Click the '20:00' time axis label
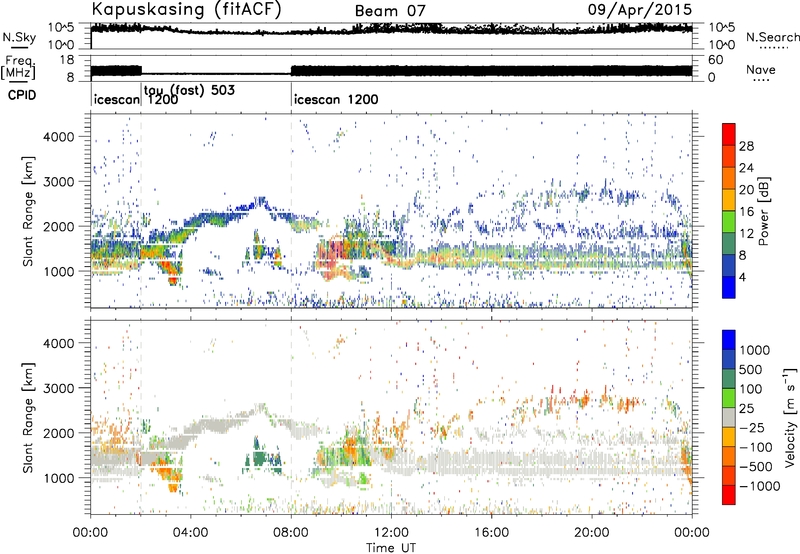The width and height of the screenshot is (800, 554). point(592,533)
